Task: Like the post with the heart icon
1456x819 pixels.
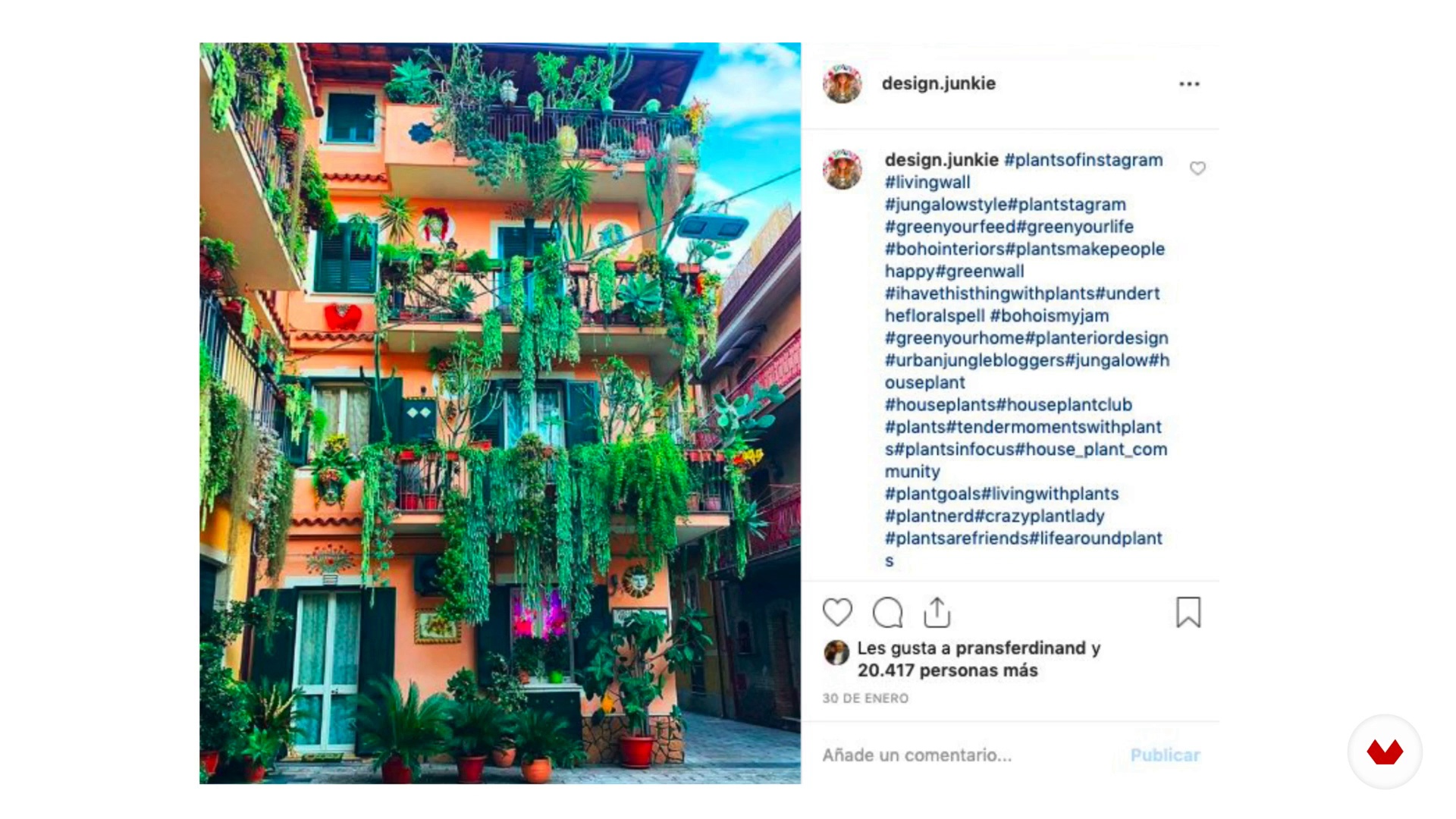Action: tap(837, 612)
